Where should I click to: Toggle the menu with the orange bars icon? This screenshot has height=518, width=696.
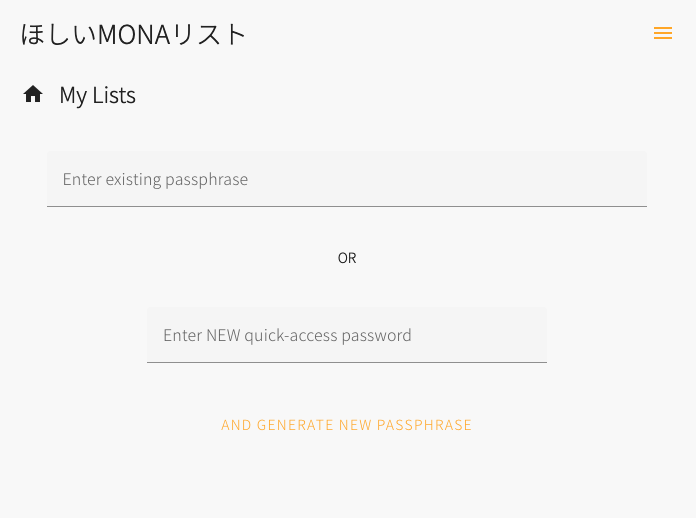click(663, 33)
